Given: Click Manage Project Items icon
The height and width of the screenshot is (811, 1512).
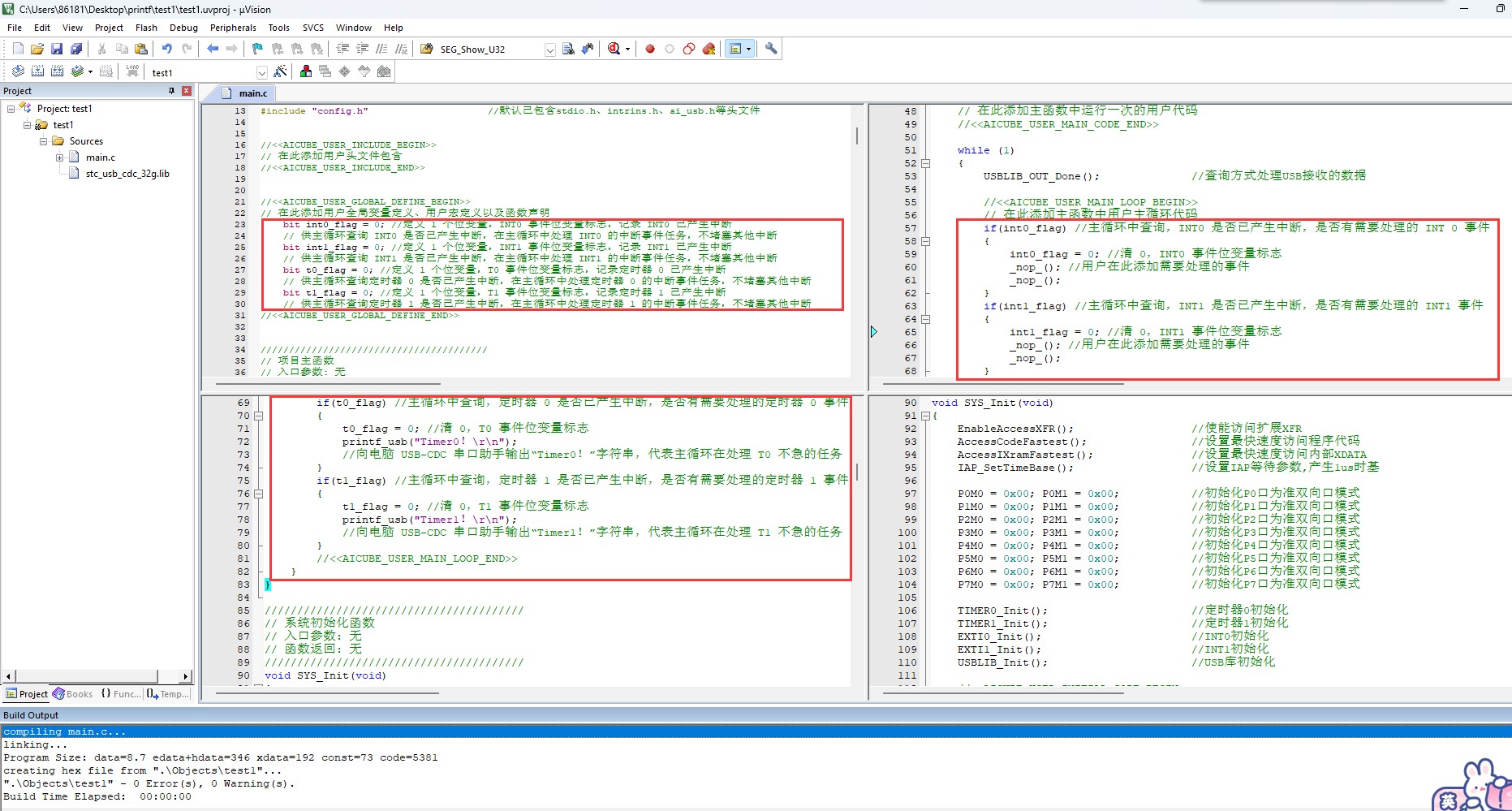Looking at the screenshot, I should click(x=306, y=71).
